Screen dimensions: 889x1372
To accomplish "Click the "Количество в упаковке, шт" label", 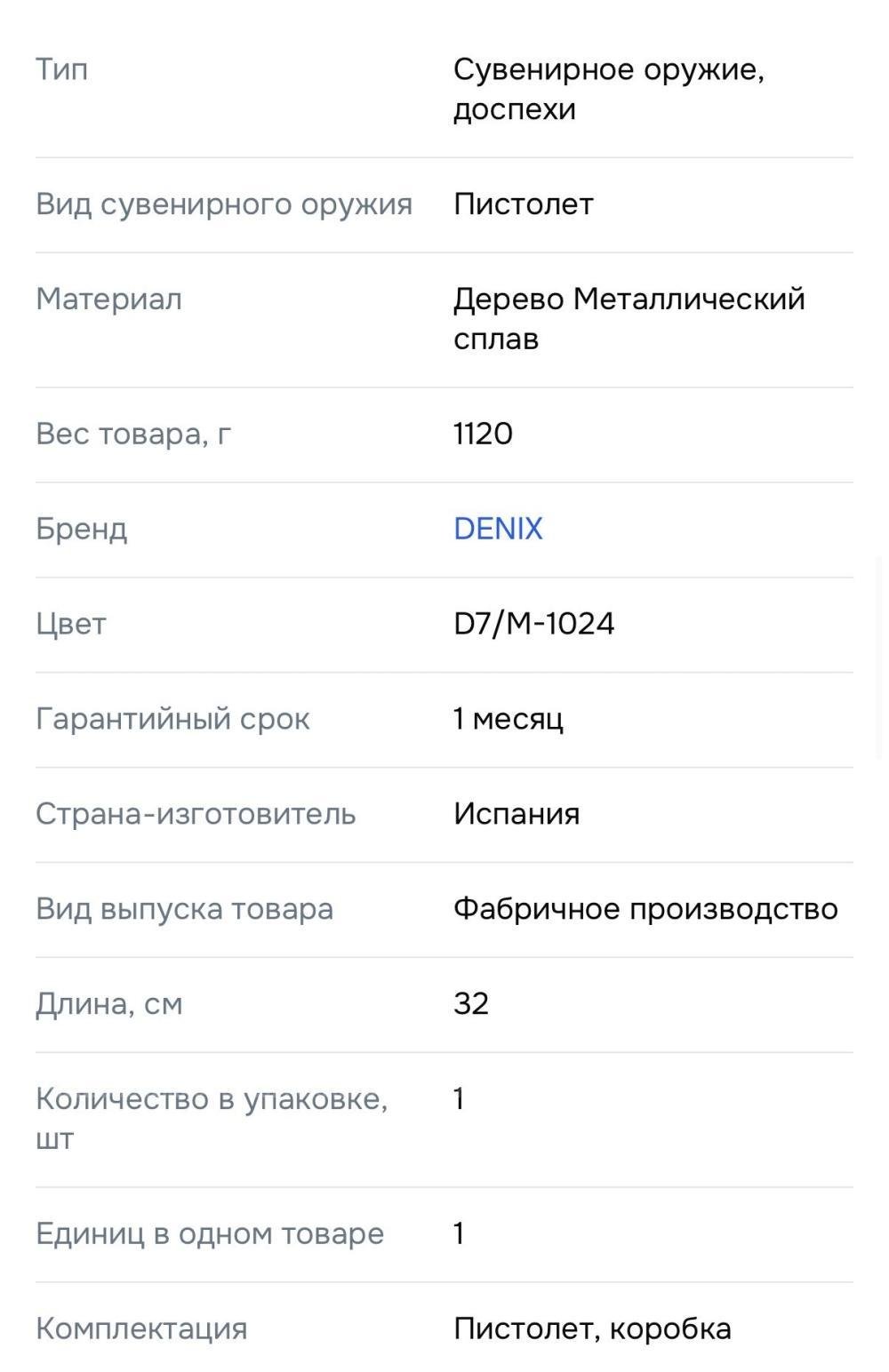I will (212, 1118).
